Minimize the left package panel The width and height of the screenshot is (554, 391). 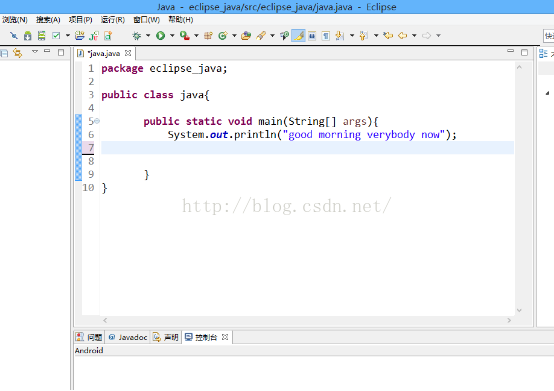[47, 51]
